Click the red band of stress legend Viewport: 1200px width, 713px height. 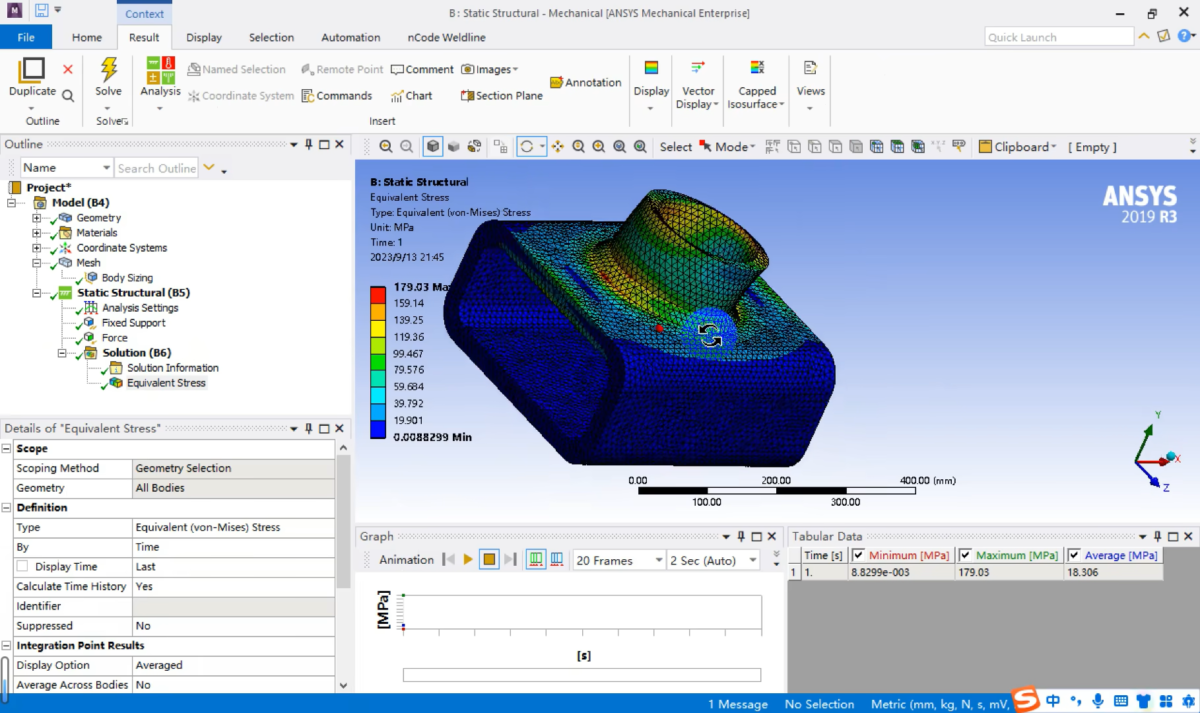pos(377,295)
